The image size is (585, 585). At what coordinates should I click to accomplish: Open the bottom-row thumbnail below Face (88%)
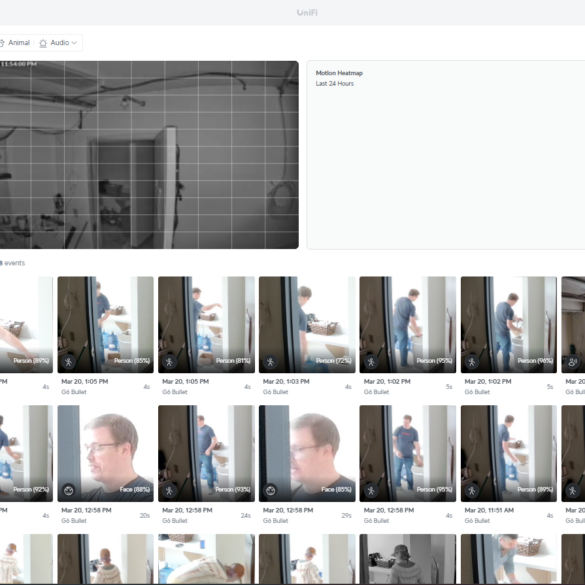pyautogui.click(x=106, y=559)
